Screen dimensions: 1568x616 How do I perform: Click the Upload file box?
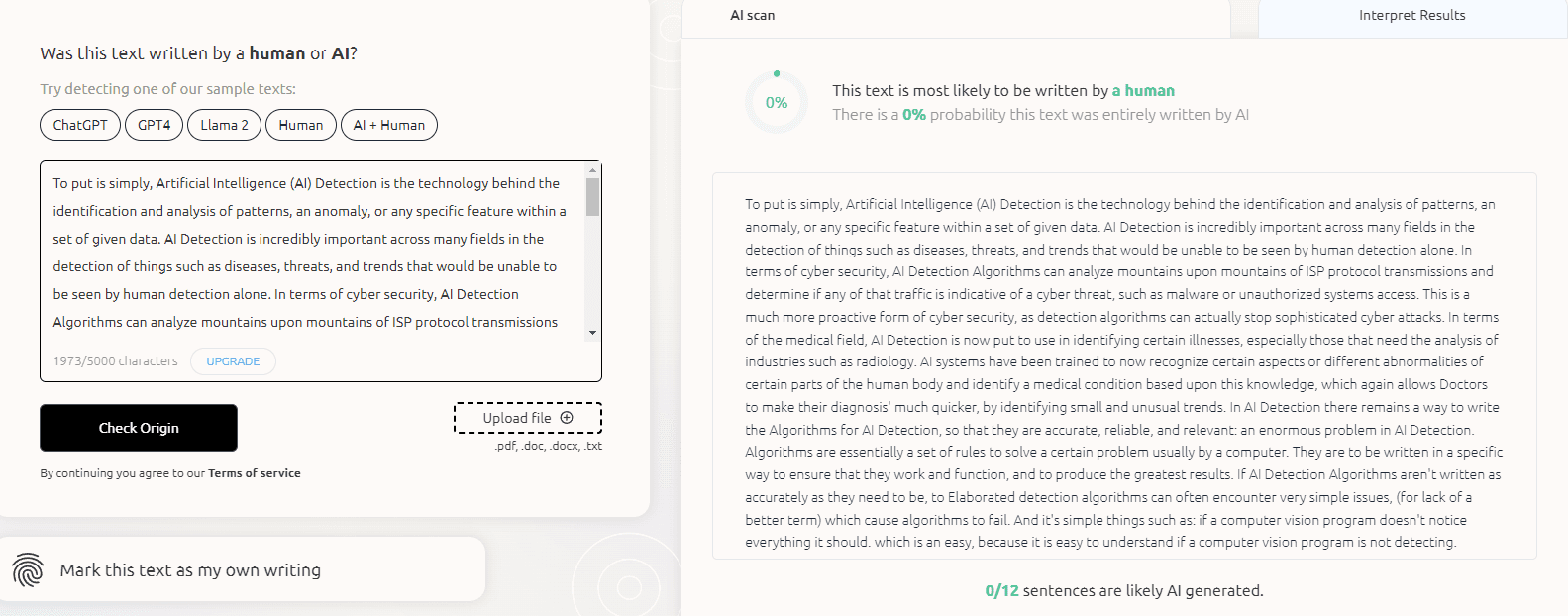pyautogui.click(x=528, y=418)
